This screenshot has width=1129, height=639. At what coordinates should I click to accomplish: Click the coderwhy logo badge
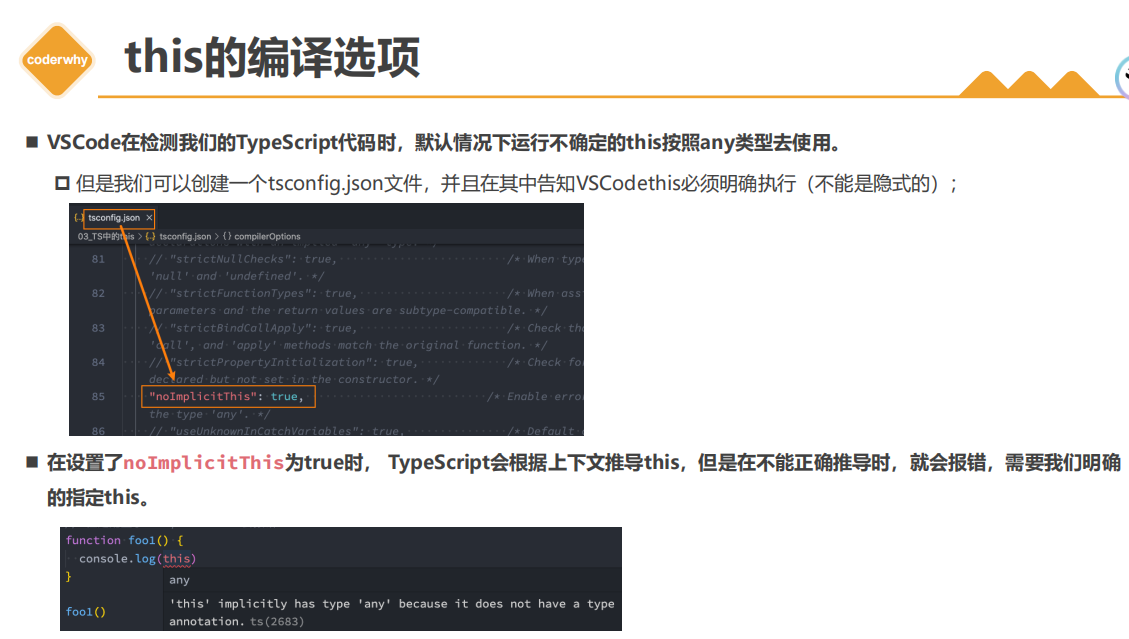coord(57,60)
